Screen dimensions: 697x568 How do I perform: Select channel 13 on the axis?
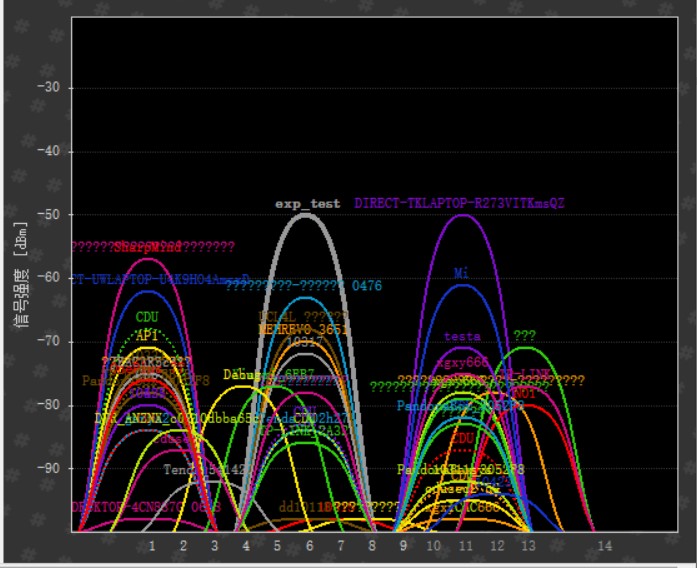coord(529,546)
